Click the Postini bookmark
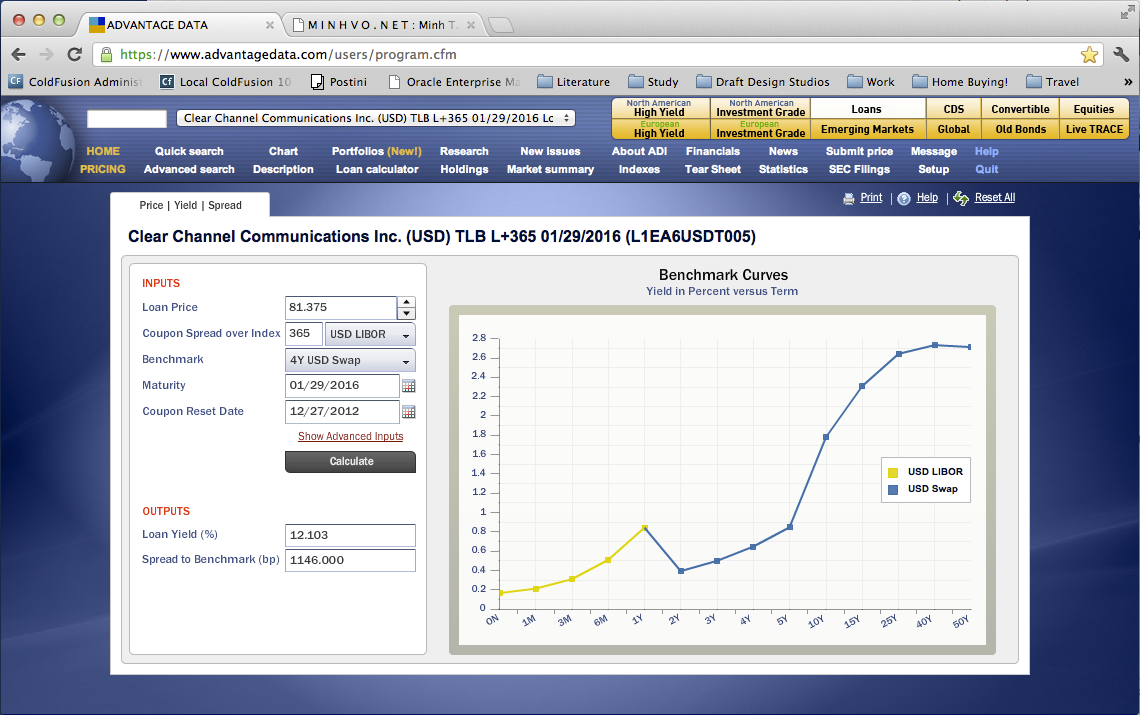The width and height of the screenshot is (1140, 715). tap(339, 82)
